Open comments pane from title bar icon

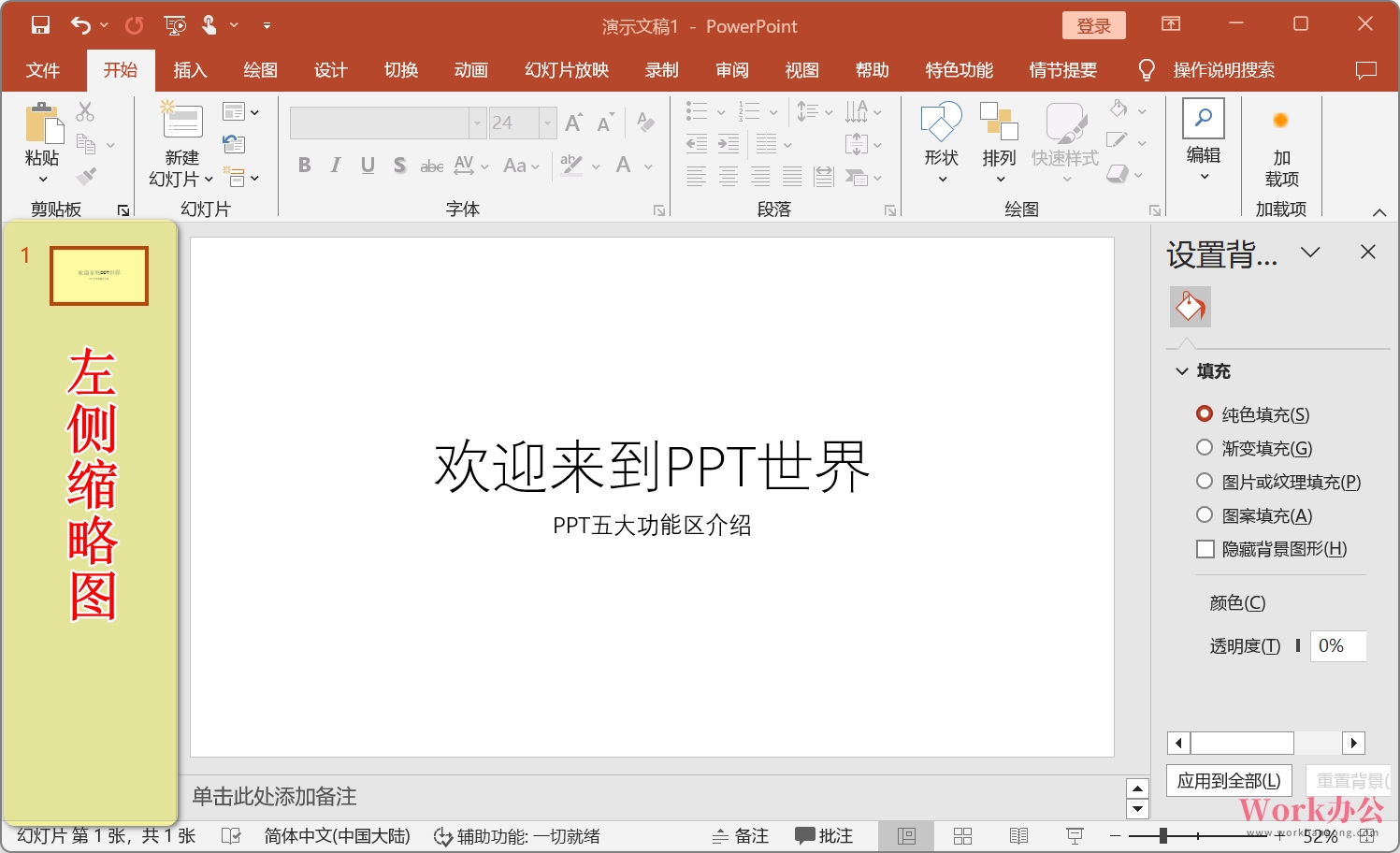coord(1366,70)
